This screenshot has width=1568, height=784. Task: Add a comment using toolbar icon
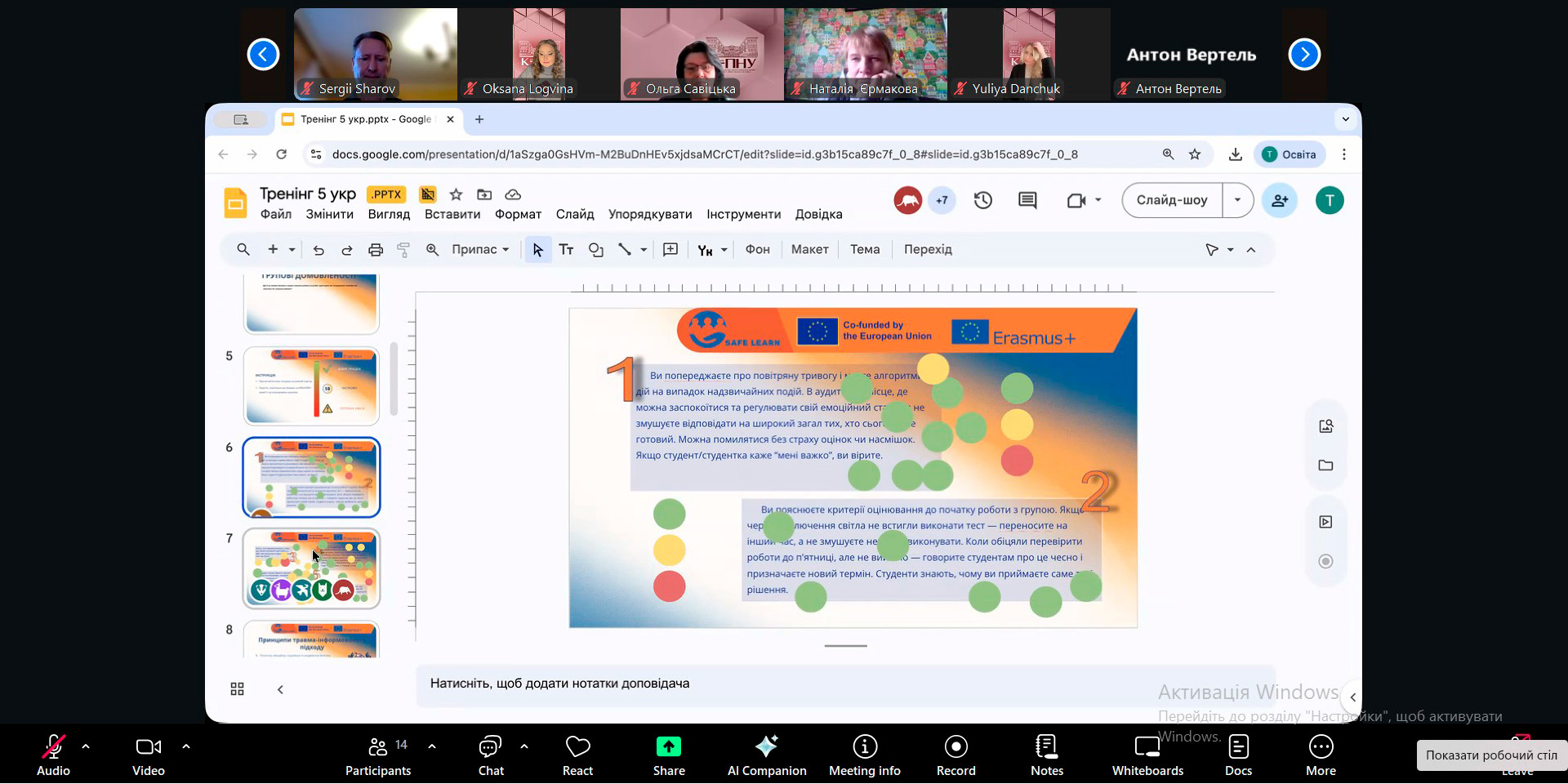(670, 250)
